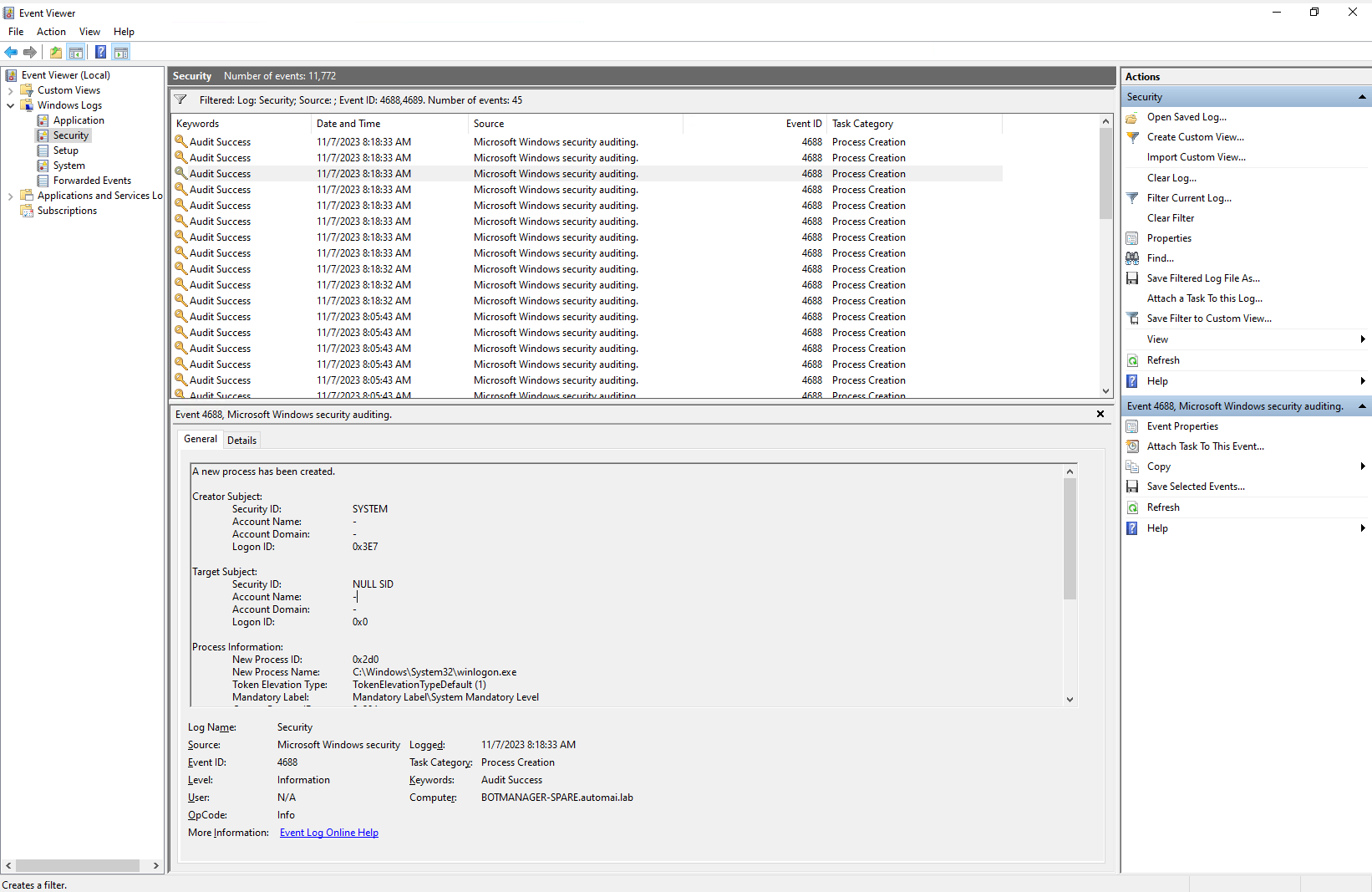Click the Event Log Online Help link

328,832
